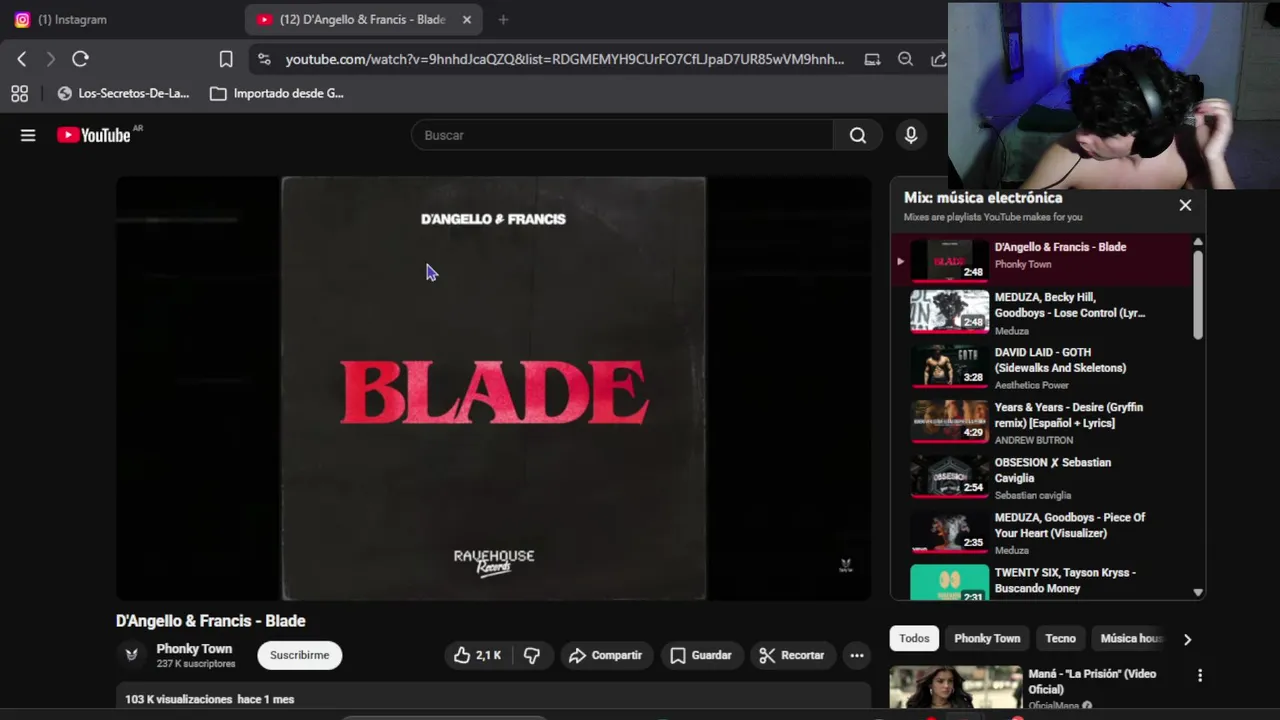Screen dimensions: 1280x720
Task: Like the video with 2,1 K likes
Action: 476,655
